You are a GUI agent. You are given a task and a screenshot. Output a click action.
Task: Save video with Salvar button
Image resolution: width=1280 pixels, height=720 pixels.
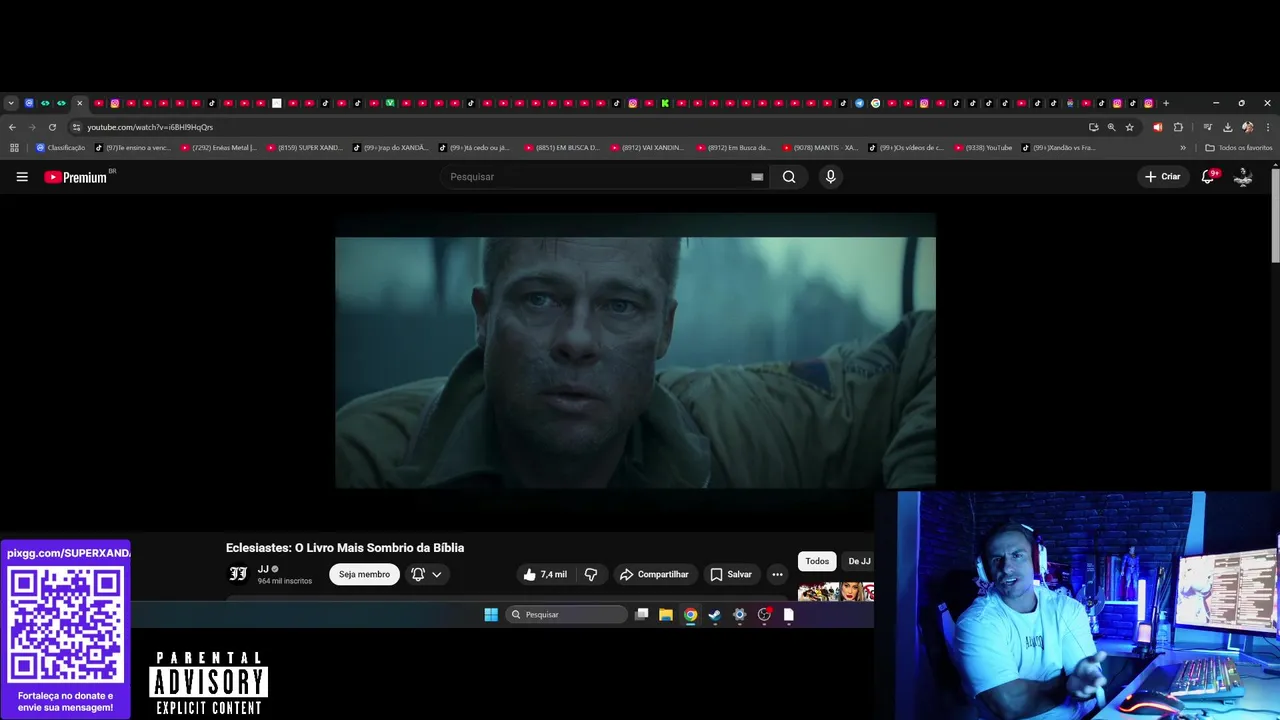(731, 574)
